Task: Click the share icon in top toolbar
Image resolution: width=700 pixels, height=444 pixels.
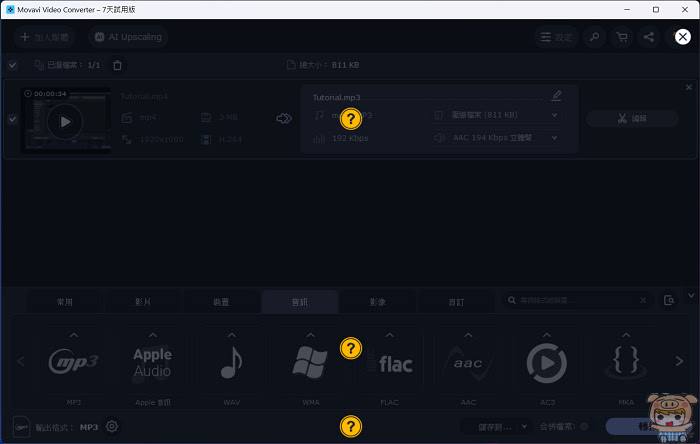Action: coord(649,37)
